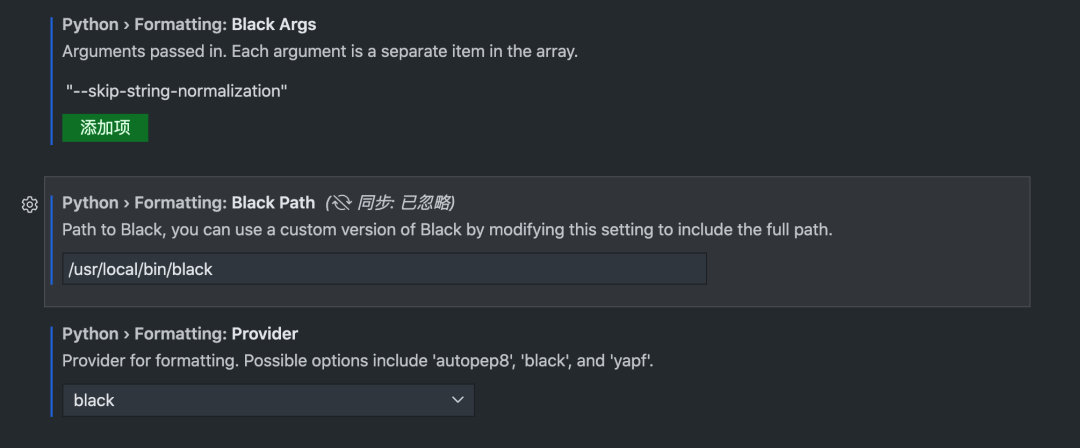Click the blue modified indicator beside Black Args
Image resolution: width=1080 pixels, height=448 pixels.
tap(52, 79)
